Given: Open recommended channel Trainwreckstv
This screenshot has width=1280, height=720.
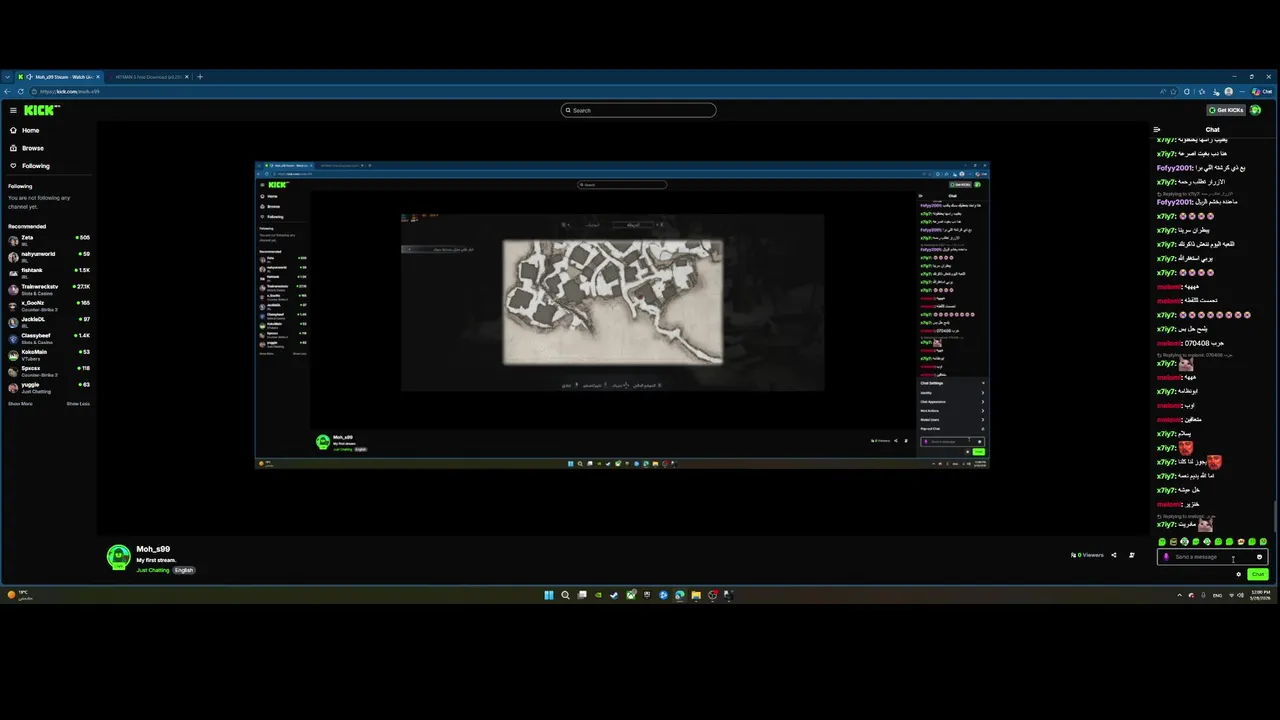Looking at the screenshot, I should pyautogui.click(x=48, y=289).
